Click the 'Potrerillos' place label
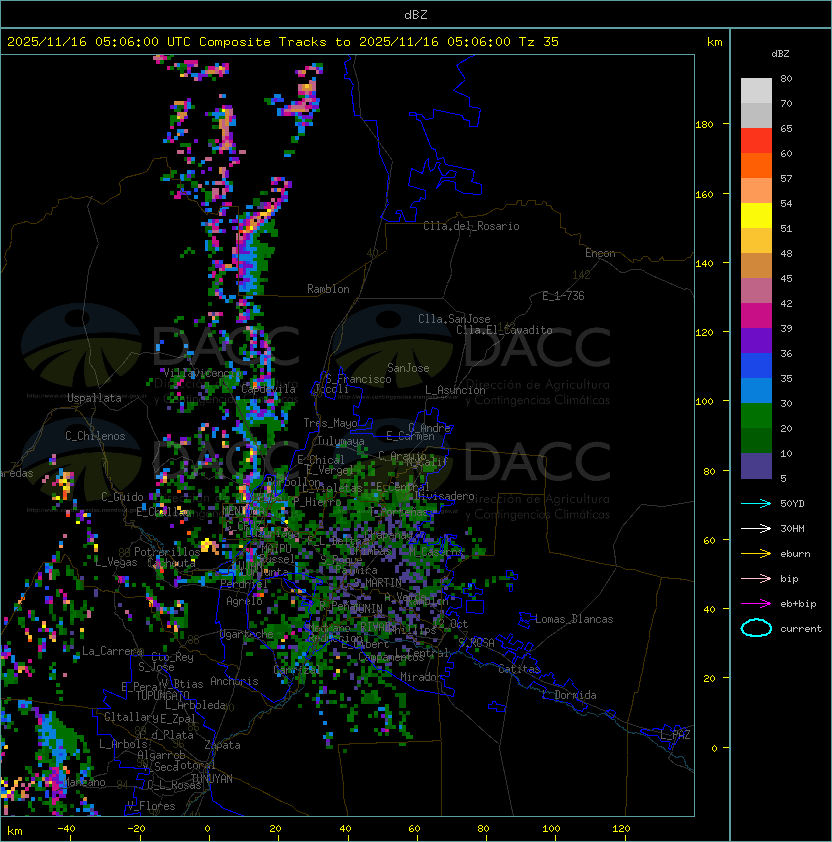Image resolution: width=832 pixels, height=842 pixels. coord(167,552)
